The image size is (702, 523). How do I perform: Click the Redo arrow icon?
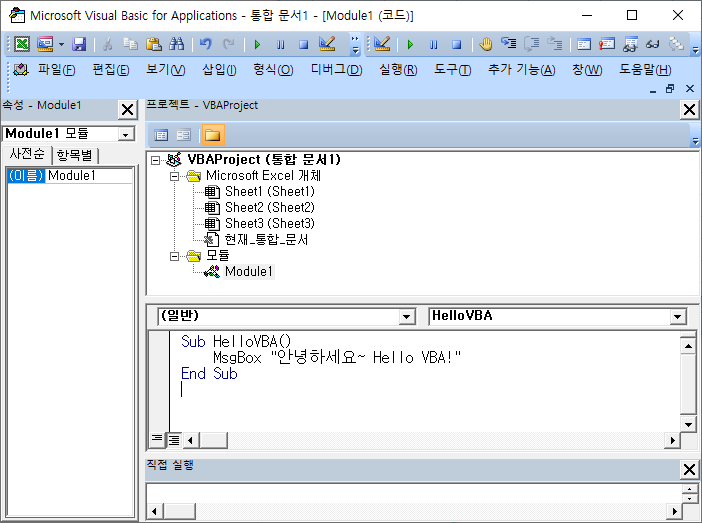coord(229,44)
